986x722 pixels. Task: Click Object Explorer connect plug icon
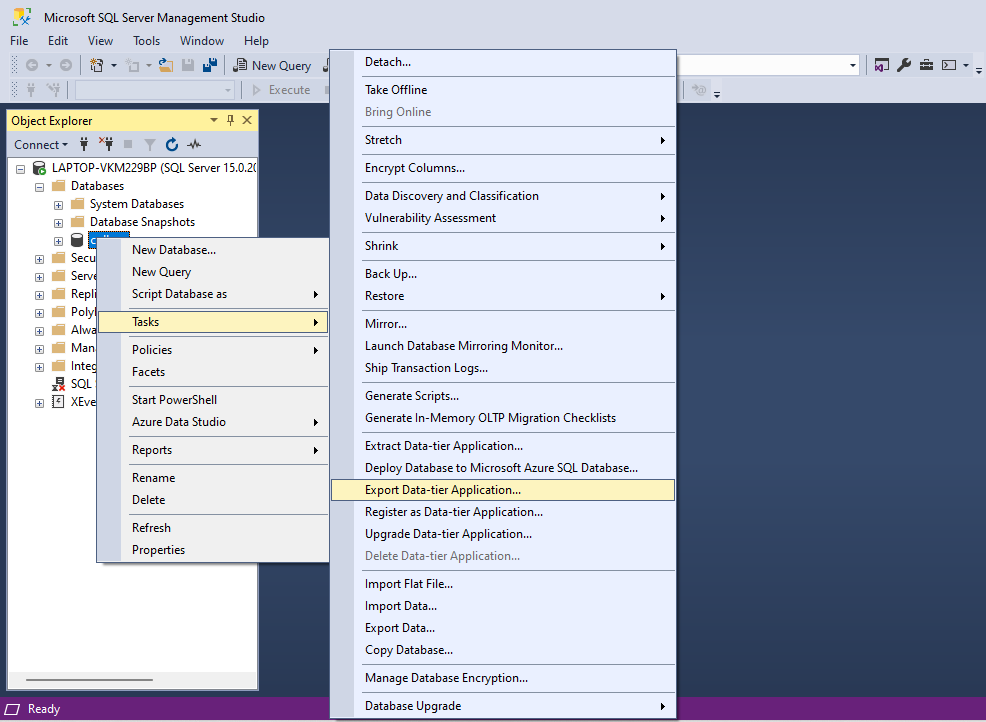[84, 145]
